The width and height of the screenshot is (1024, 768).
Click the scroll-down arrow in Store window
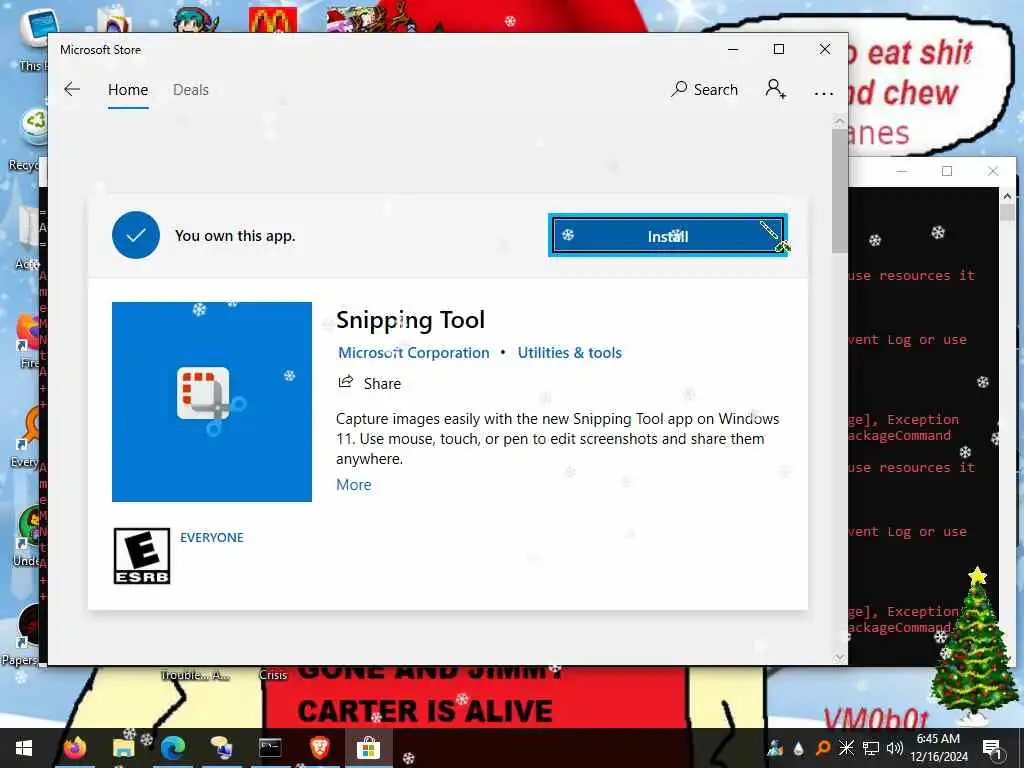(x=840, y=657)
